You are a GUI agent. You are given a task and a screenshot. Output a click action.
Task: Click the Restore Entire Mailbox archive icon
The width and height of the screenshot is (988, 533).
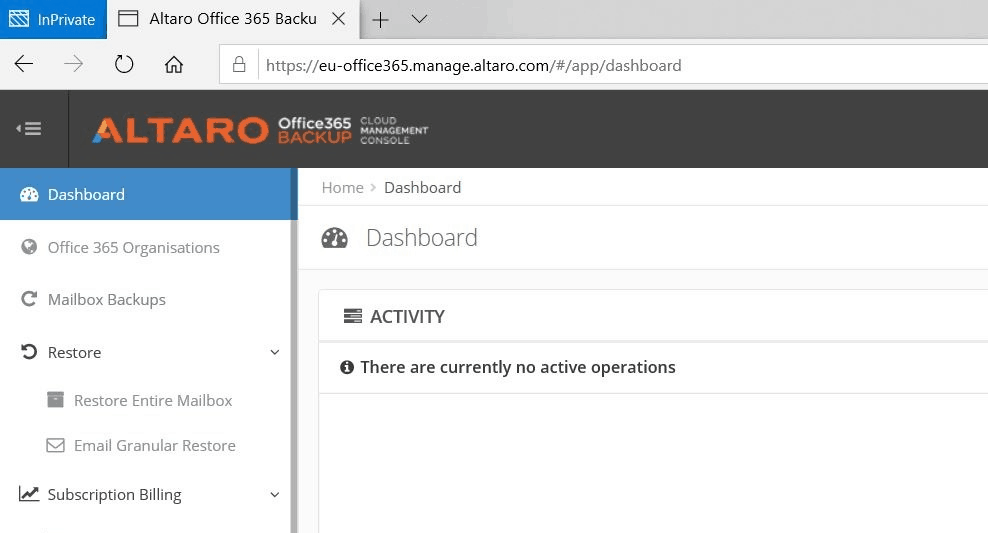55,399
